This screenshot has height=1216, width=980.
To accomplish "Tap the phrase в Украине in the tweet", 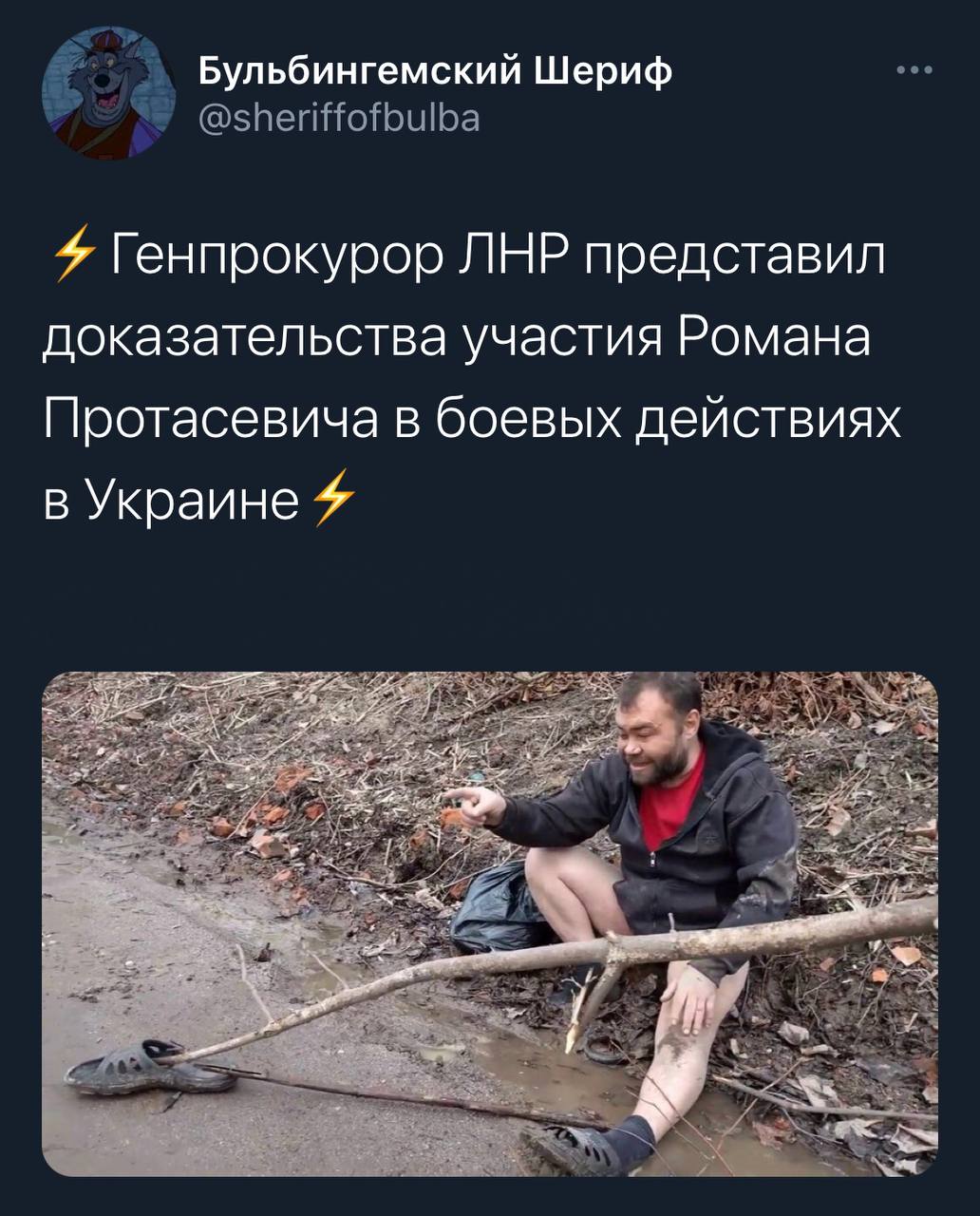I will pos(172,498).
